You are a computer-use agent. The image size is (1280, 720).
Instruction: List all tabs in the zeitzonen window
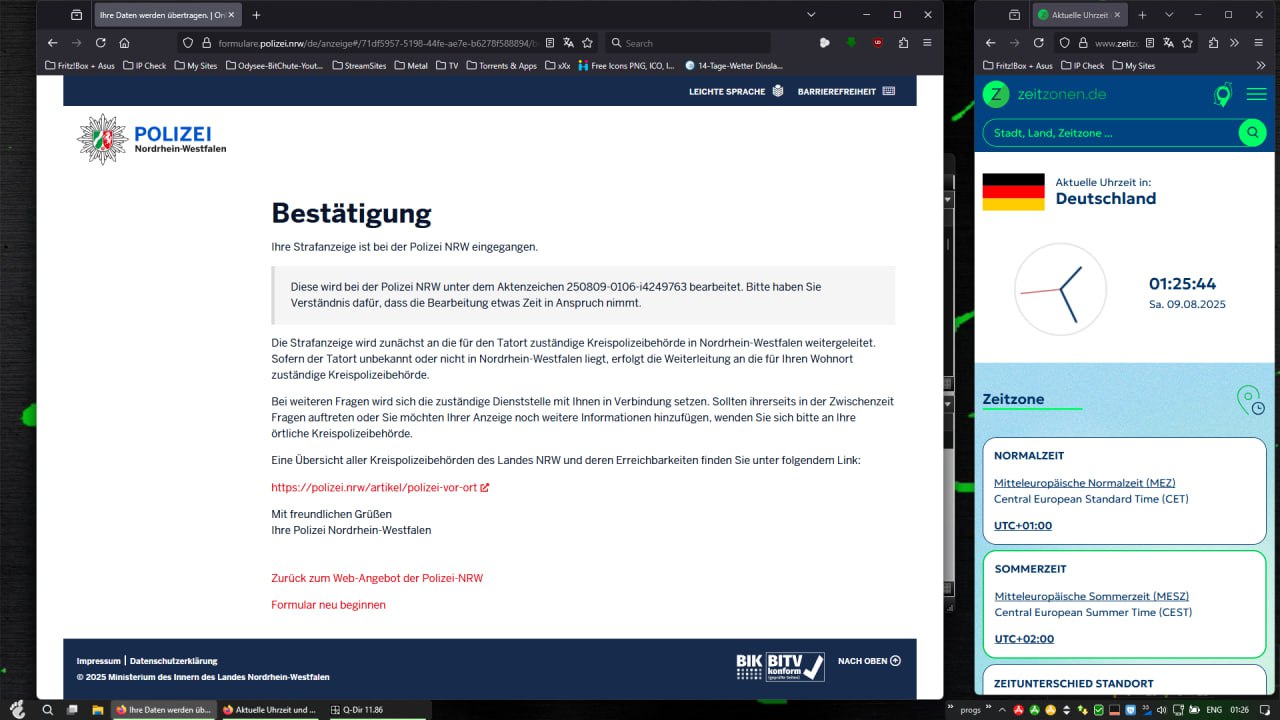(1168, 15)
